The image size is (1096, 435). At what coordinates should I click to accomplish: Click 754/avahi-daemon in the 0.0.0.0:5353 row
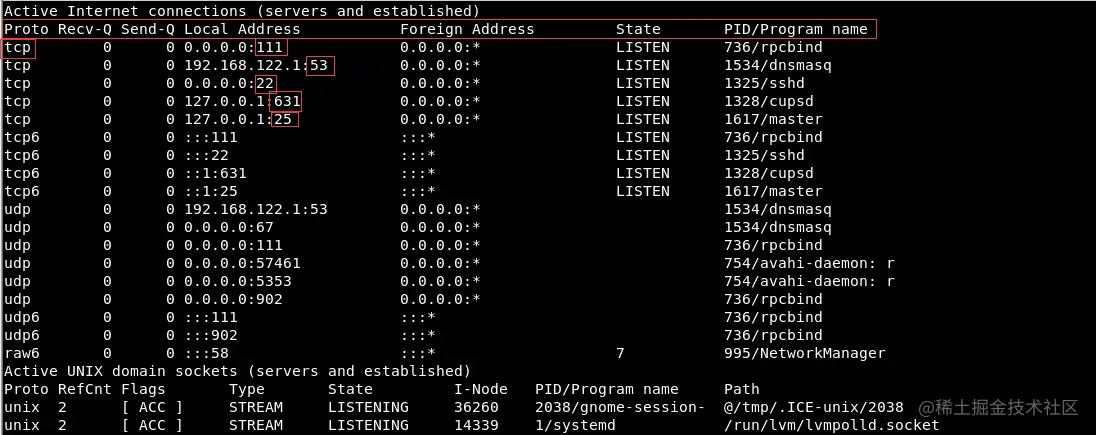(x=809, y=281)
